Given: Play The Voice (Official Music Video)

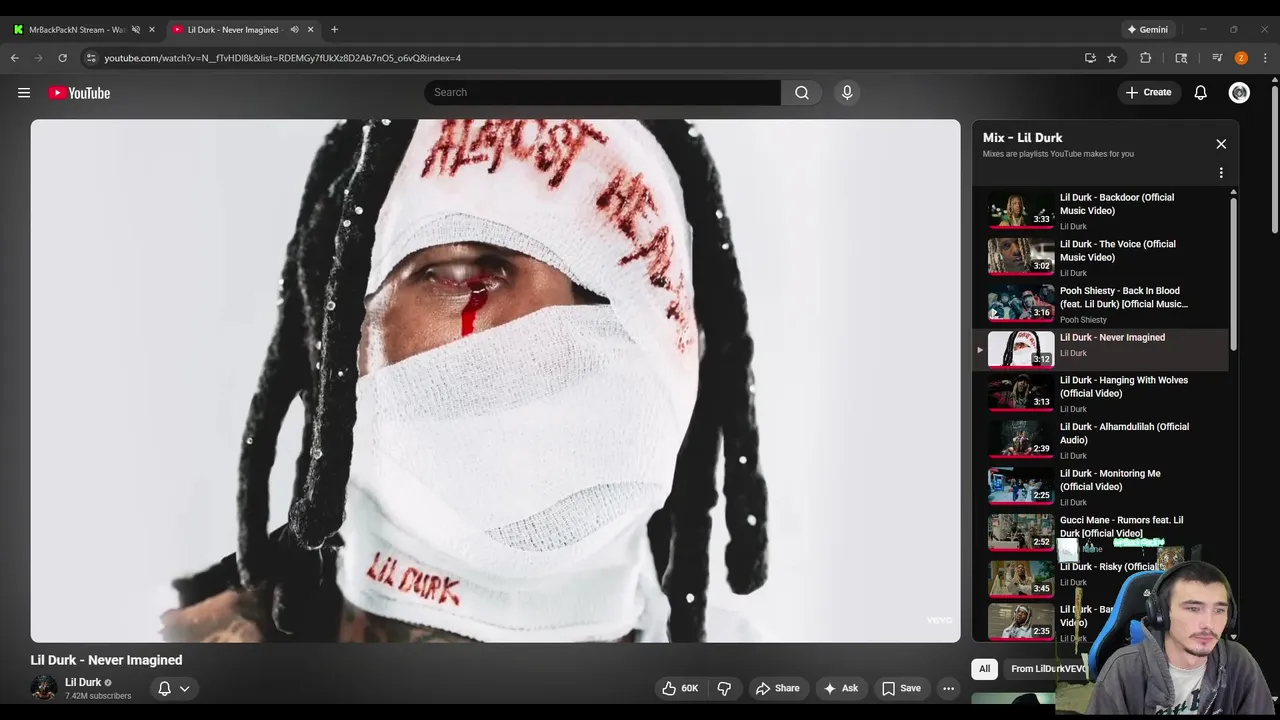Looking at the screenshot, I should point(1118,251).
